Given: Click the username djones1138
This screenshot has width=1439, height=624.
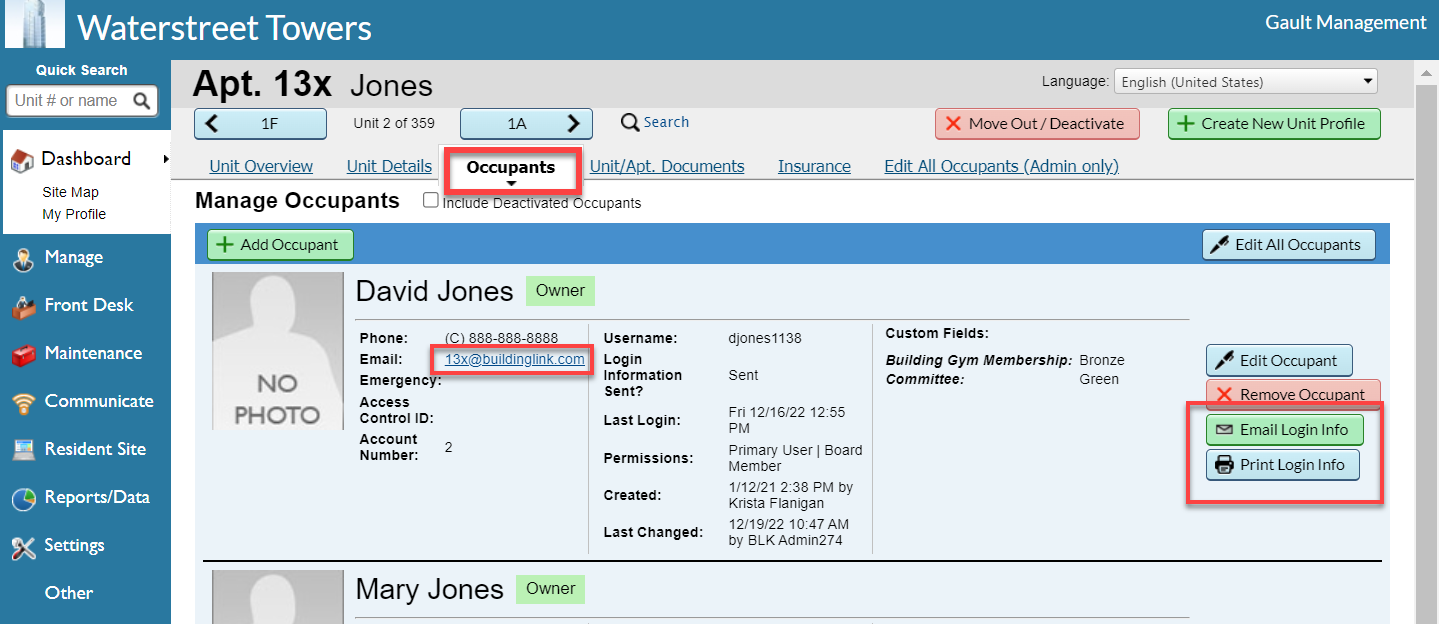Looking at the screenshot, I should pyautogui.click(x=765, y=338).
